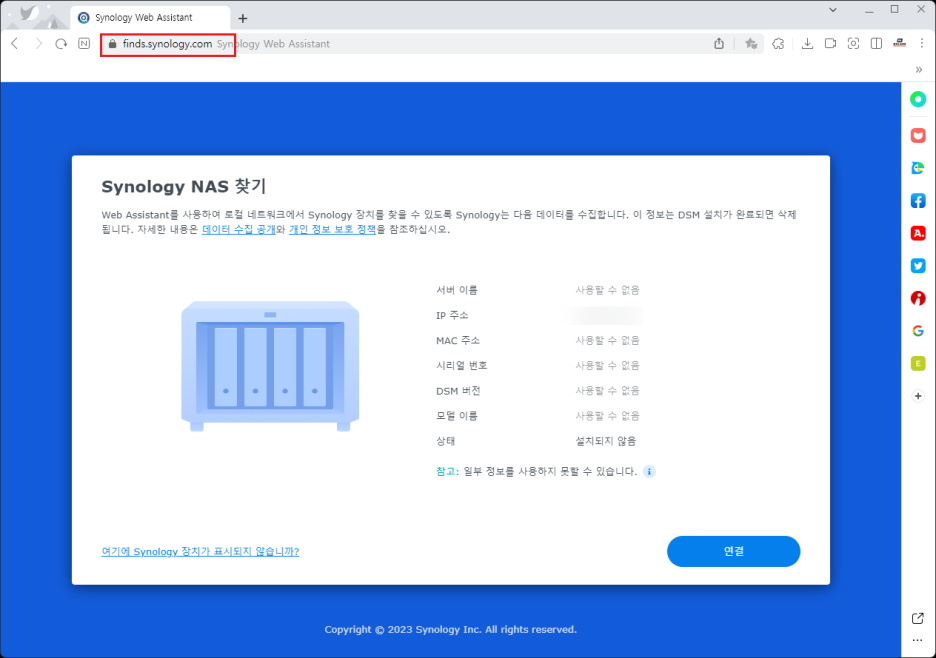The image size is (936, 658).
Task: Click the info icon beside 참고 note
Action: point(649,472)
